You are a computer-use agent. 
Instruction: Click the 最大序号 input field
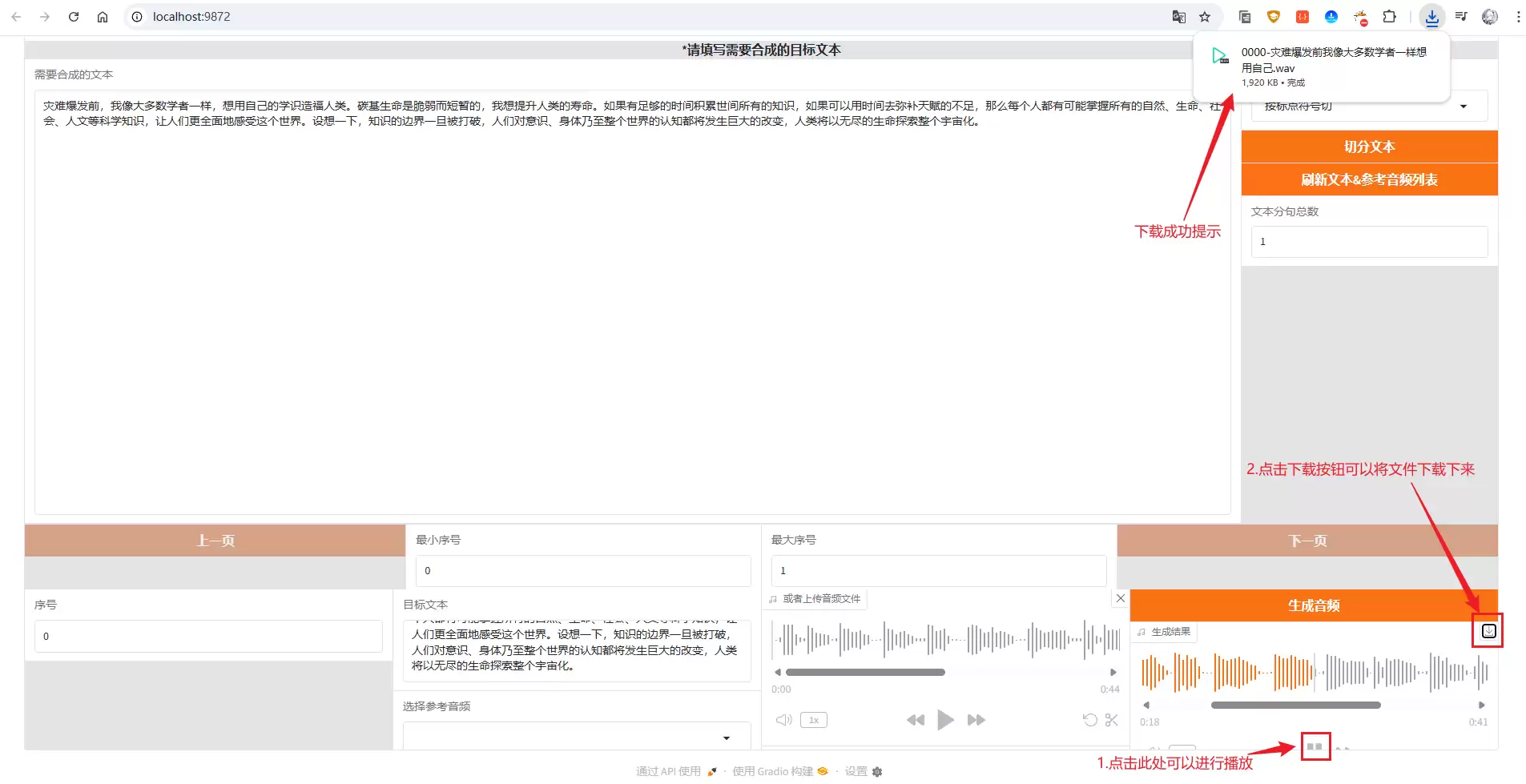pos(939,571)
